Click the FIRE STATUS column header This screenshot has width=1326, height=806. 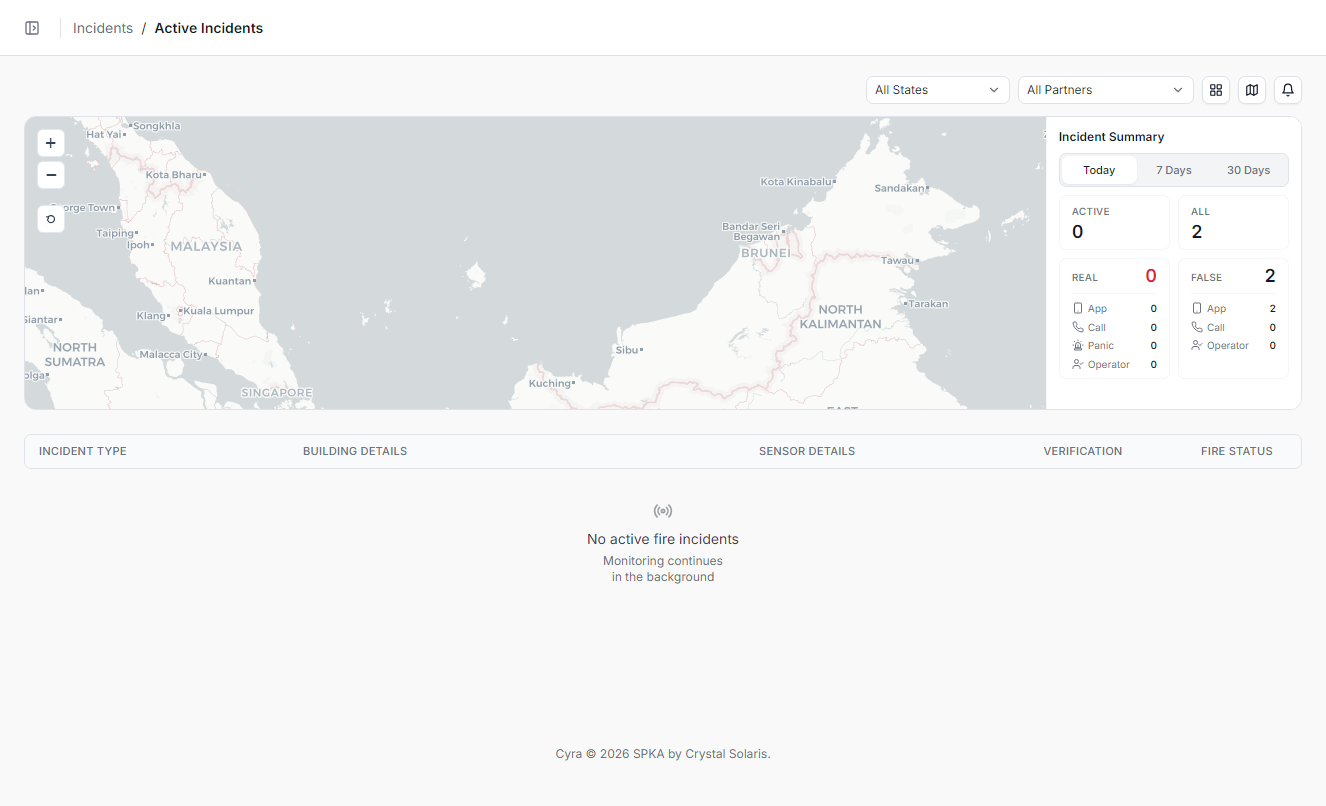click(x=1237, y=451)
